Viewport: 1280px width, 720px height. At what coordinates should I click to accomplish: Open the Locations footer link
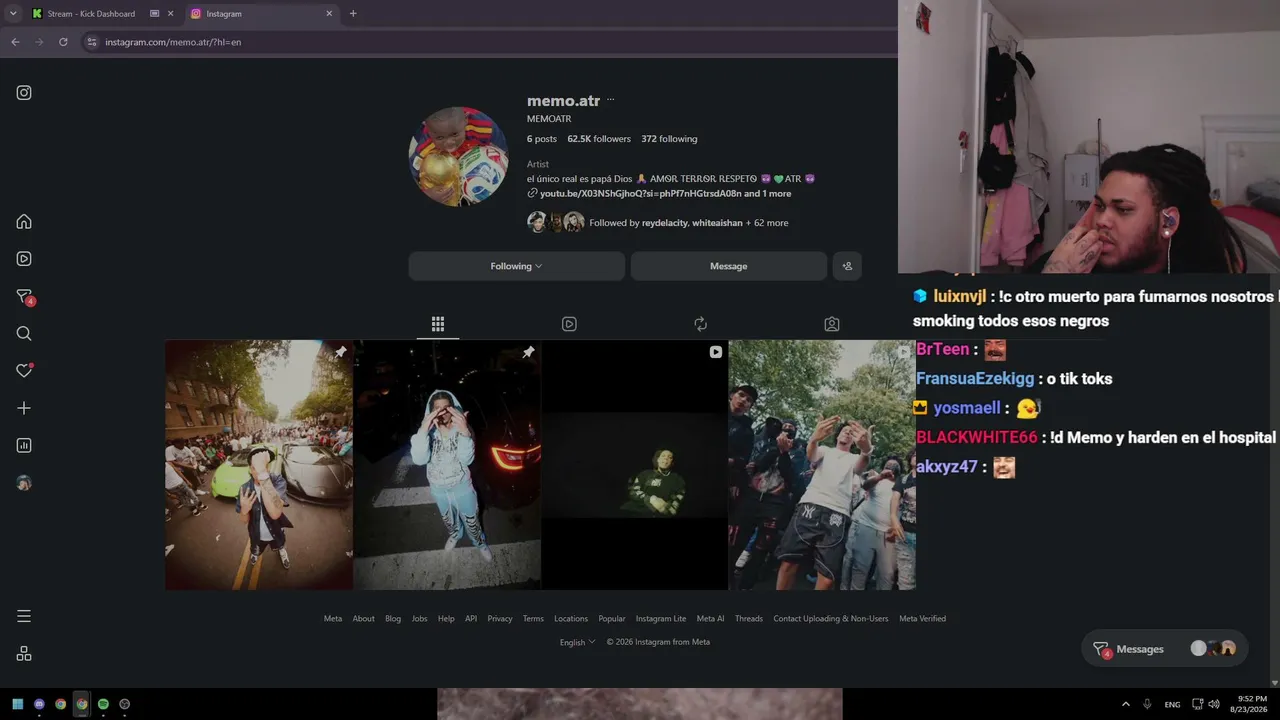point(571,619)
